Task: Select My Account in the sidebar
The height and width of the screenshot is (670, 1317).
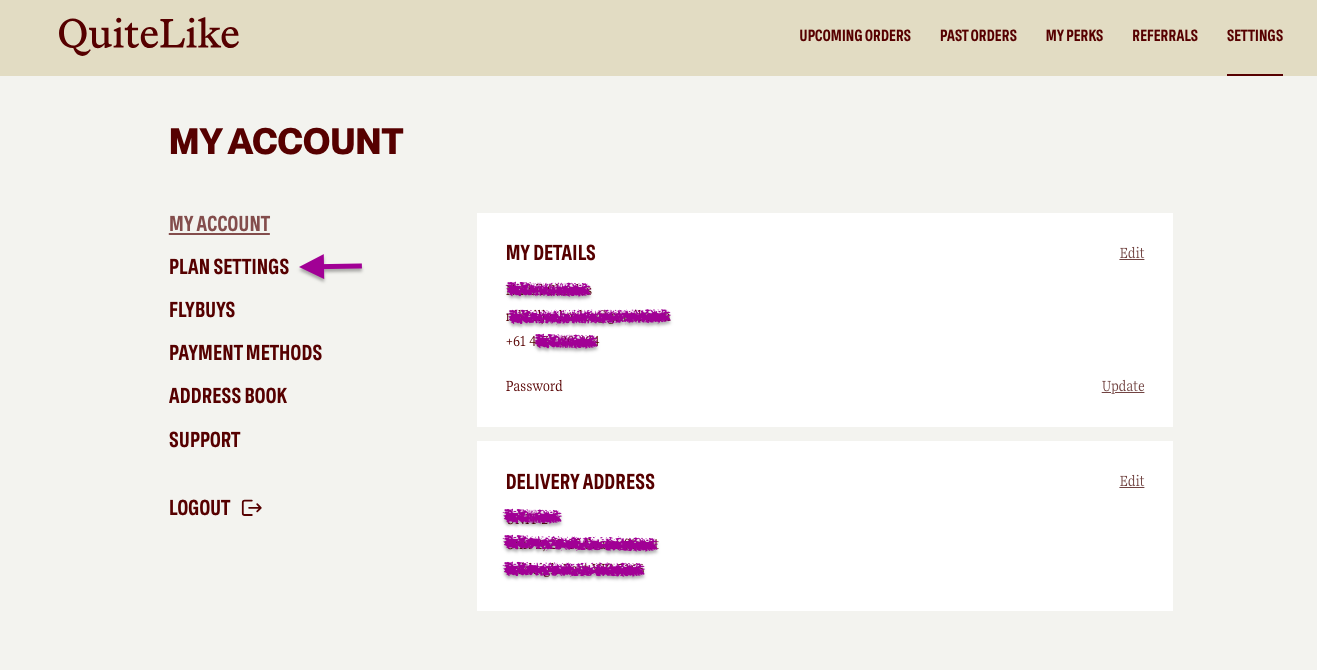Action: [219, 224]
